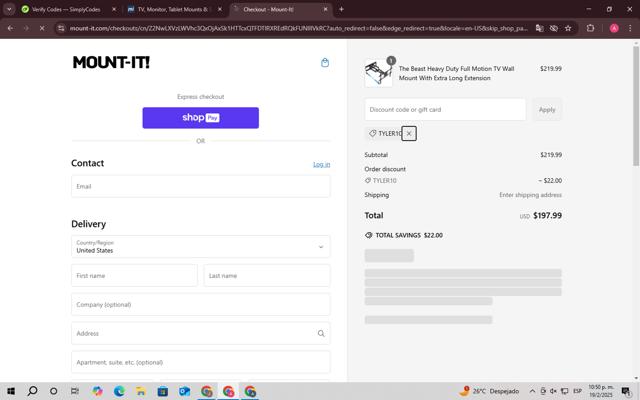Click the muted volume tray icon
640x400 pixels.
point(553,391)
